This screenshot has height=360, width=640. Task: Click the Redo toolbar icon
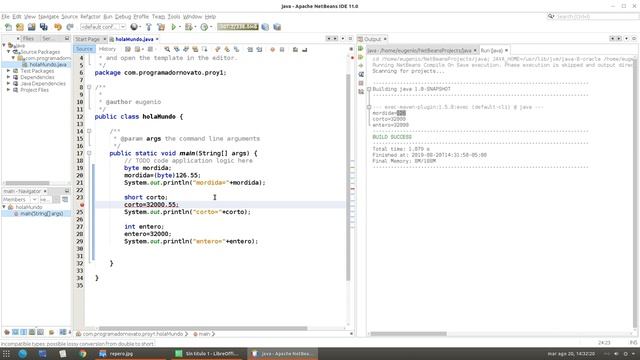point(70,27)
